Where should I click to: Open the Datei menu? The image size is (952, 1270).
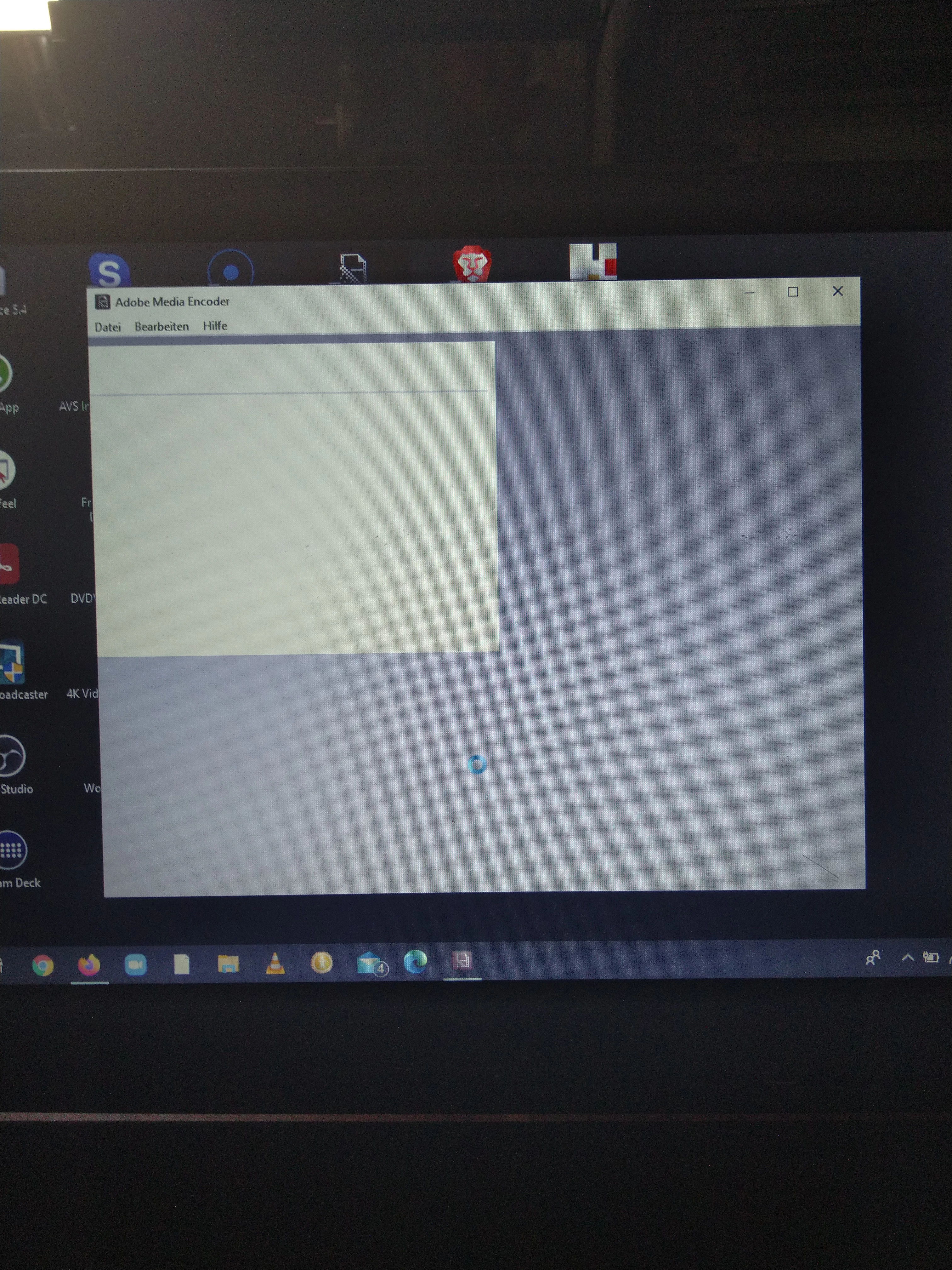(107, 327)
